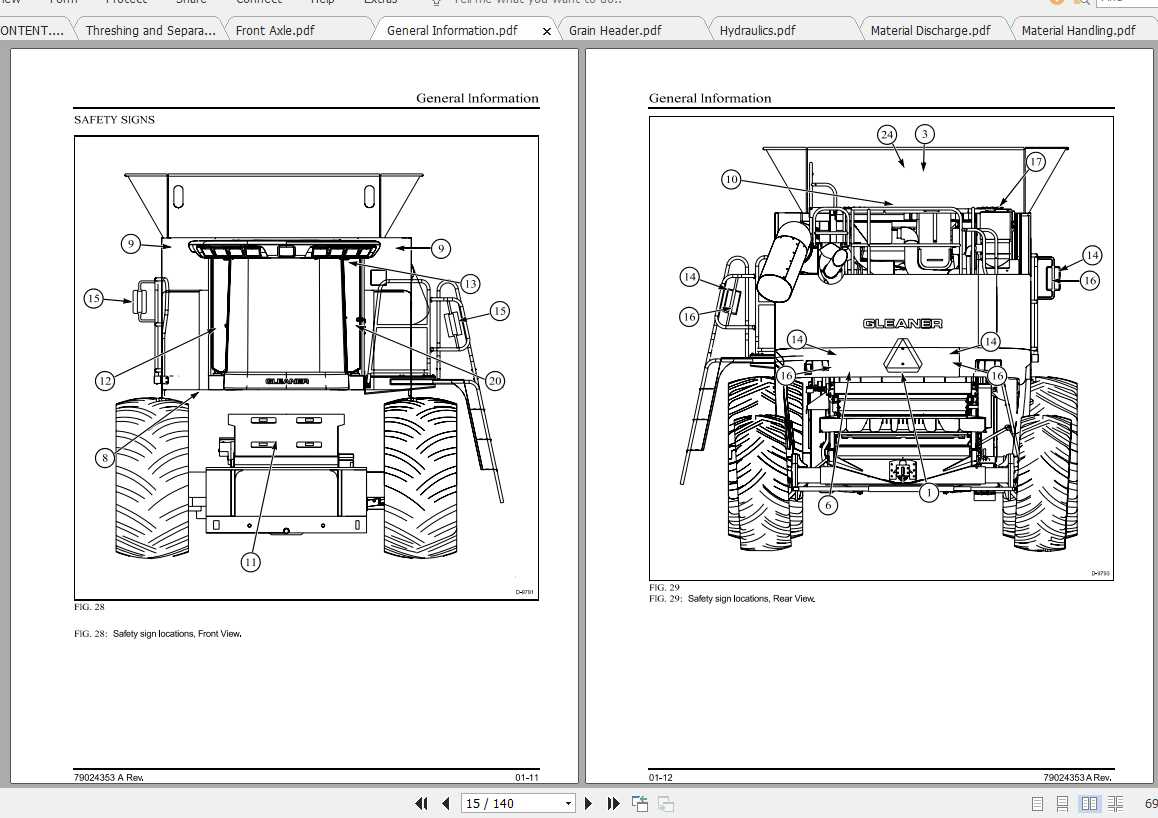Select single page view mode
Viewport: 1158px width, 818px height.
tap(1036, 803)
